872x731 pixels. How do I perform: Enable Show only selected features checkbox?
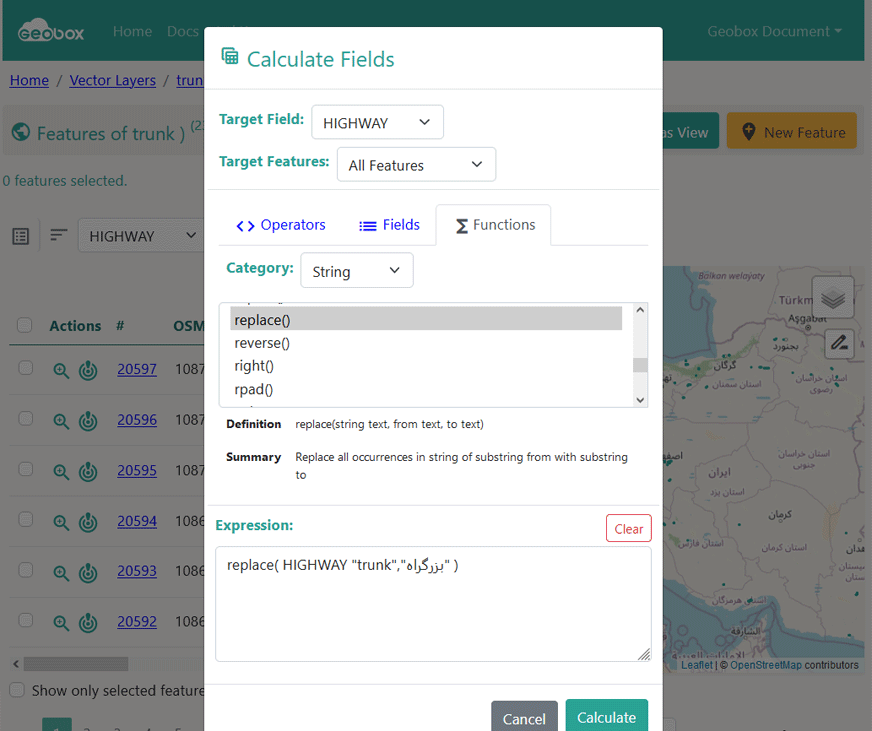pos(17,690)
